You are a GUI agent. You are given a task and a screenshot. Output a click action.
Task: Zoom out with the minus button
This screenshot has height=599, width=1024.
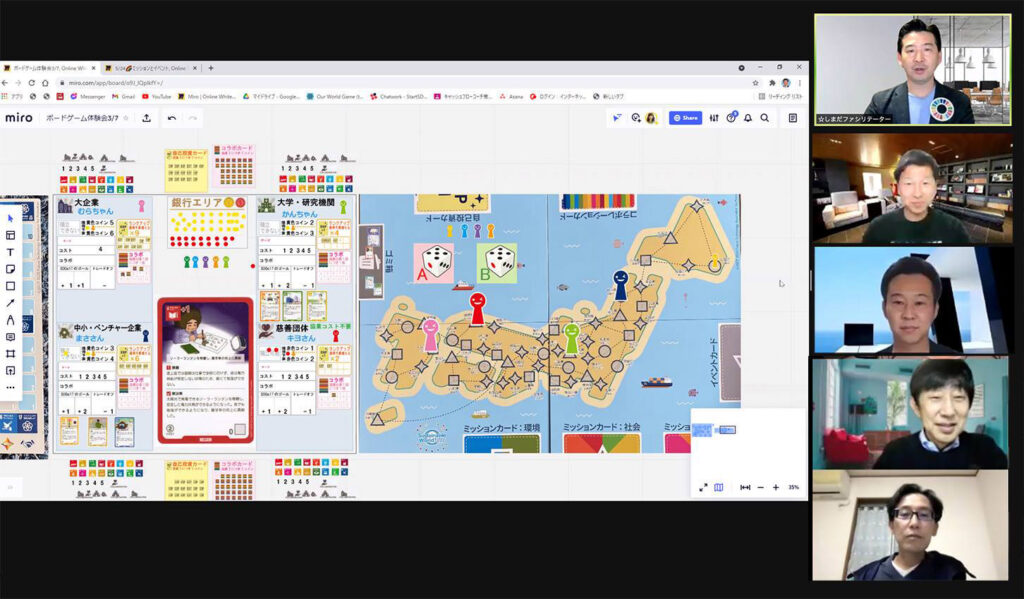pos(760,487)
